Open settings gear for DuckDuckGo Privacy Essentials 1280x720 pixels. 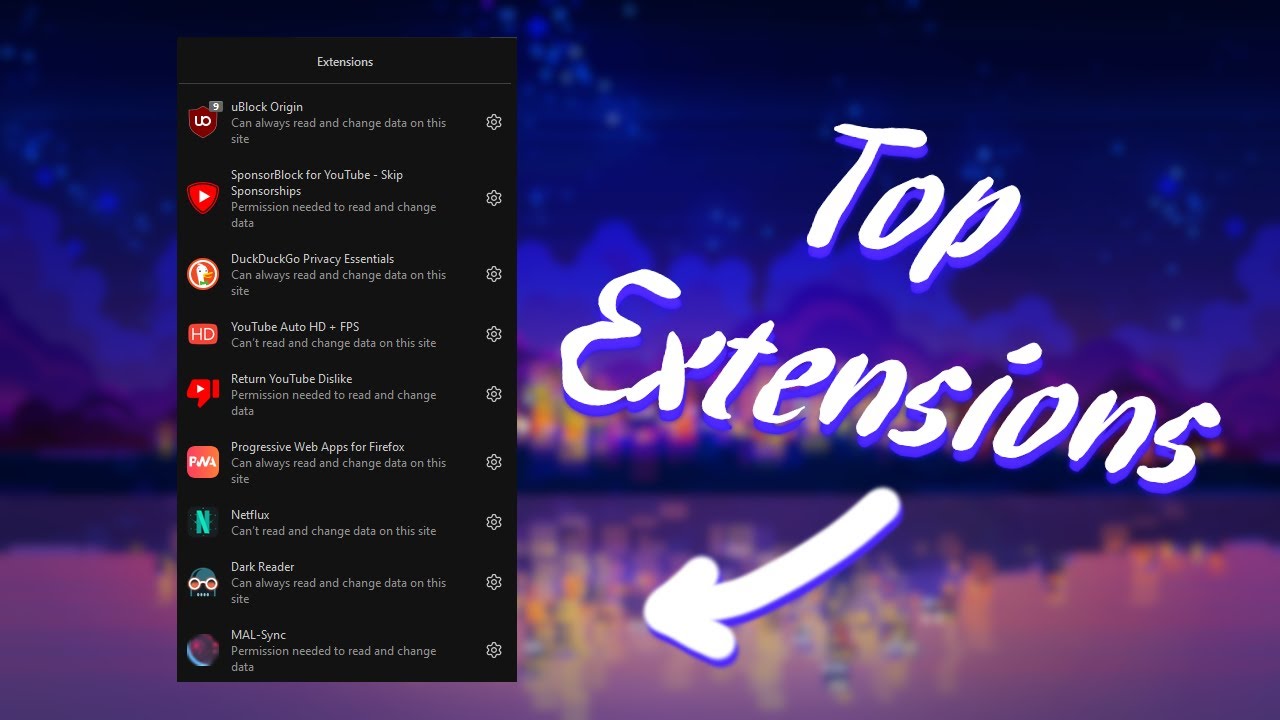click(x=494, y=274)
